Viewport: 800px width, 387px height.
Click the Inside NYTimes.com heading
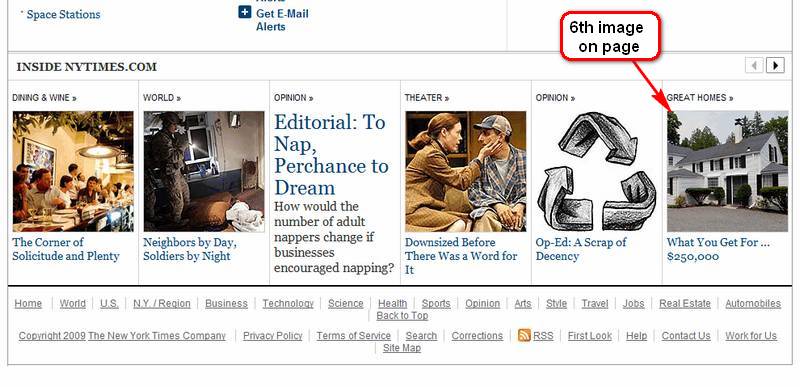click(86, 67)
